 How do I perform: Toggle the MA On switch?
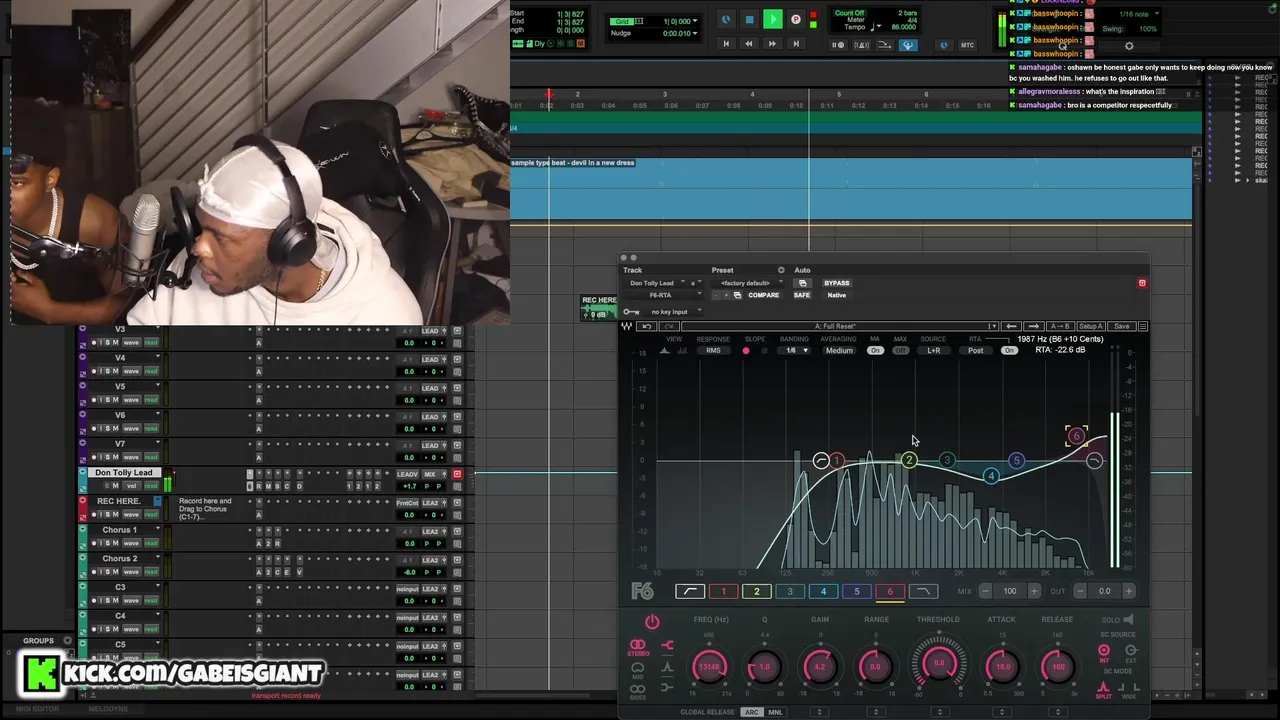point(875,351)
